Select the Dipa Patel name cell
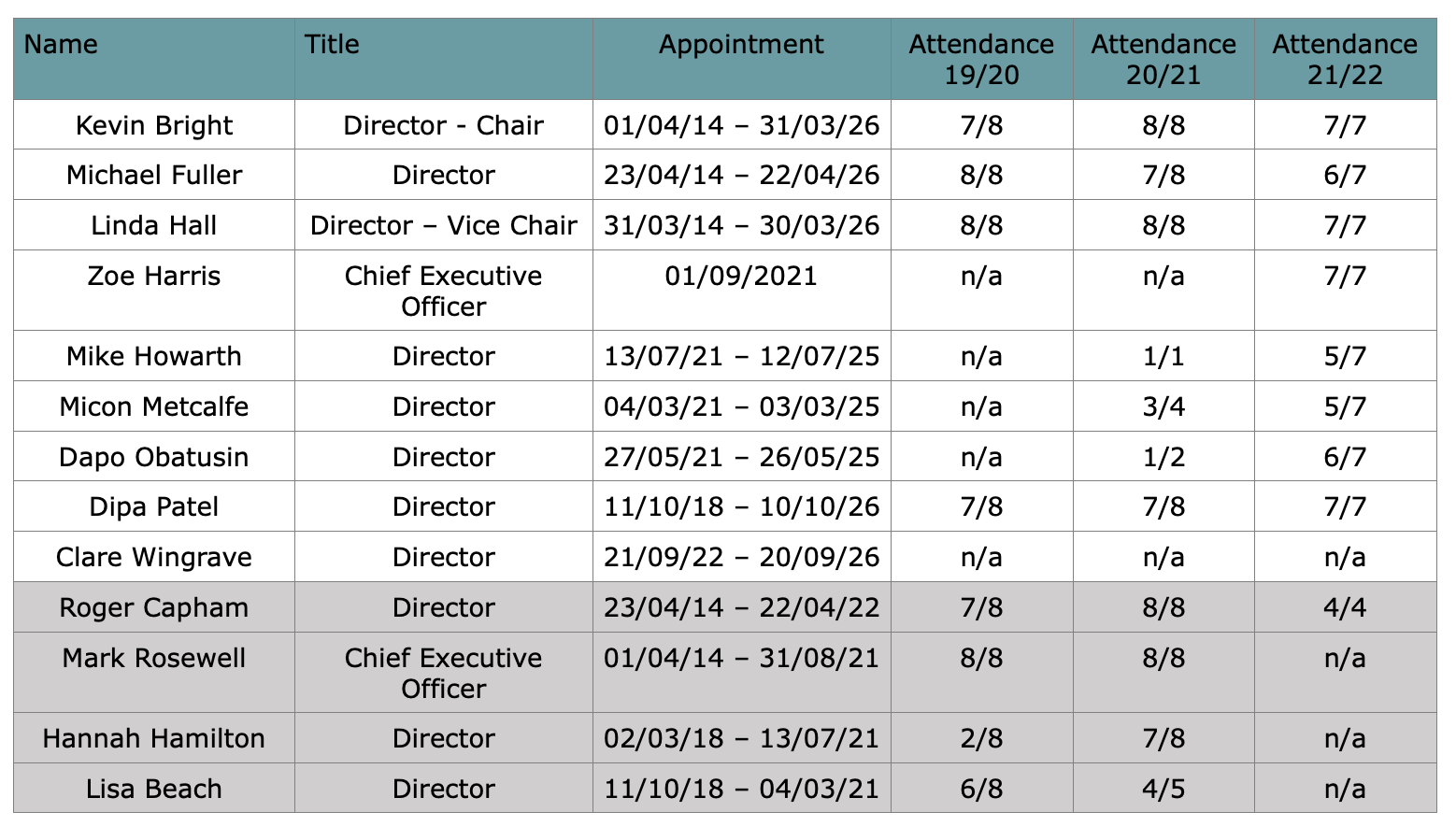 pyautogui.click(x=154, y=506)
